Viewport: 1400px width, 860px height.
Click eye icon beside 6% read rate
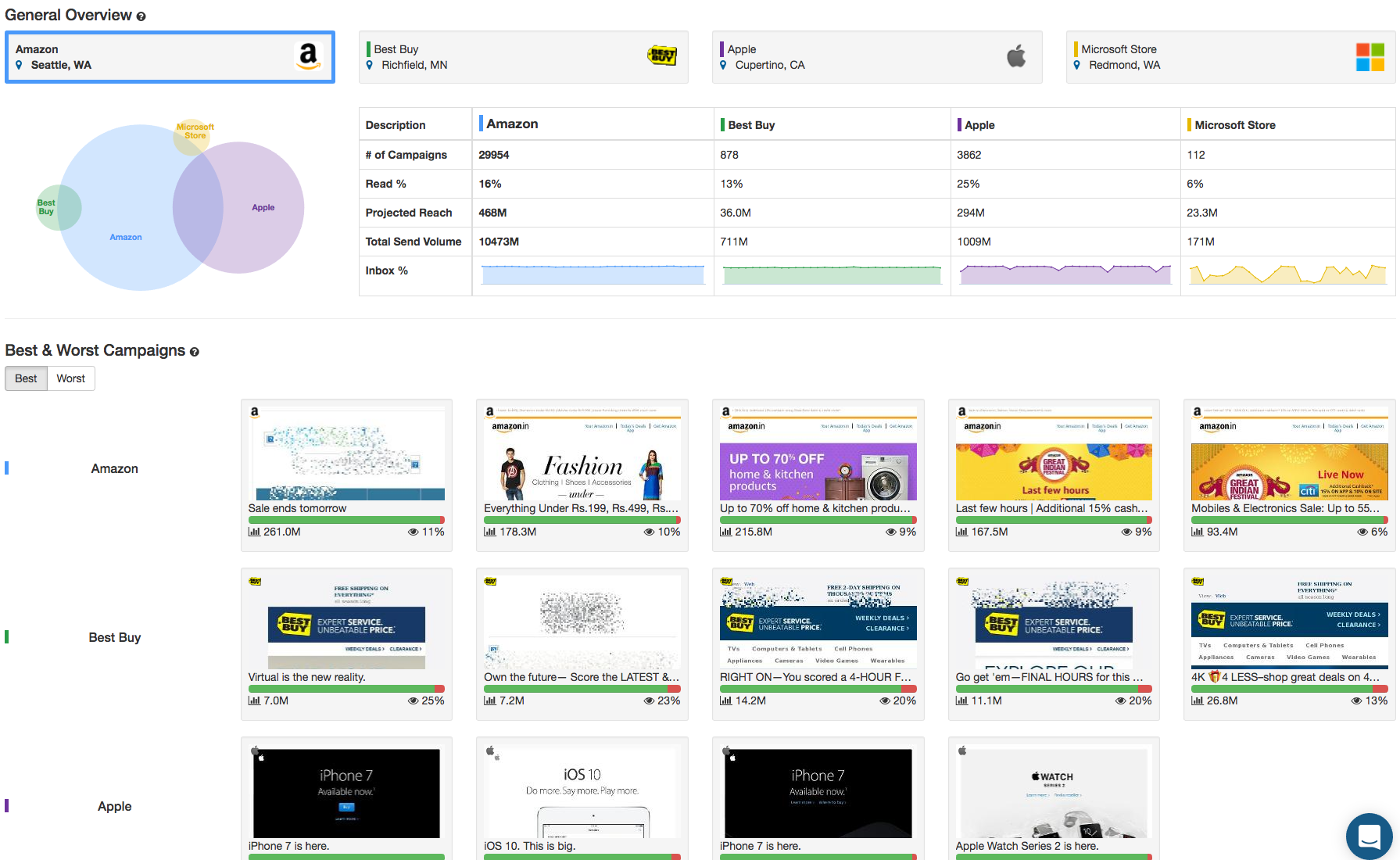click(x=1363, y=532)
